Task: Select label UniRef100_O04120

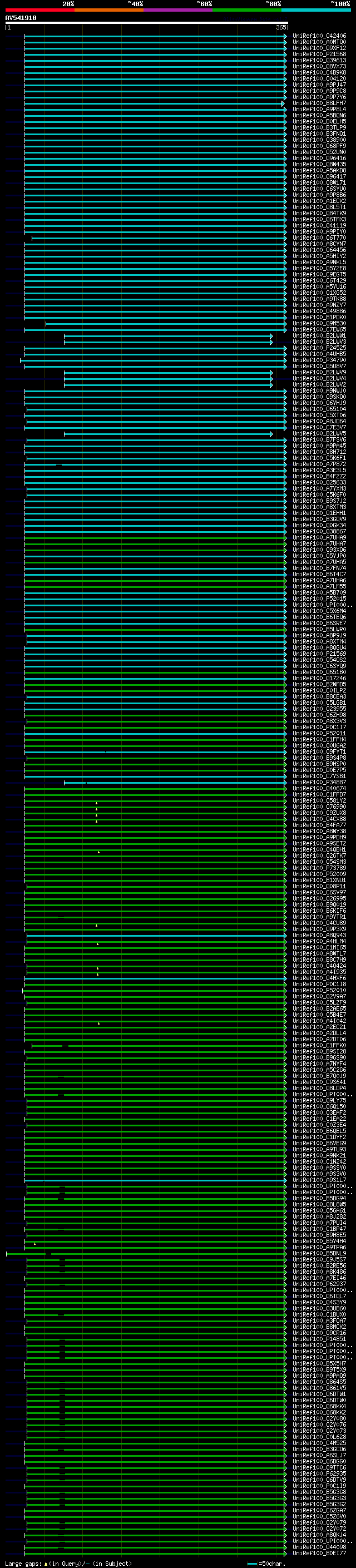Action: 319,78
